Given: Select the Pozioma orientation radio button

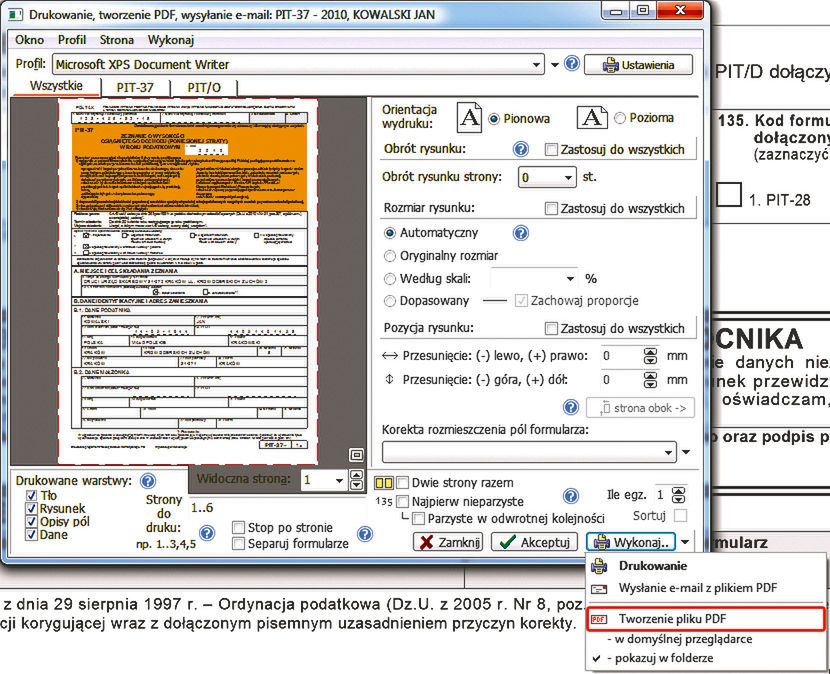Looking at the screenshot, I should coord(620,118).
